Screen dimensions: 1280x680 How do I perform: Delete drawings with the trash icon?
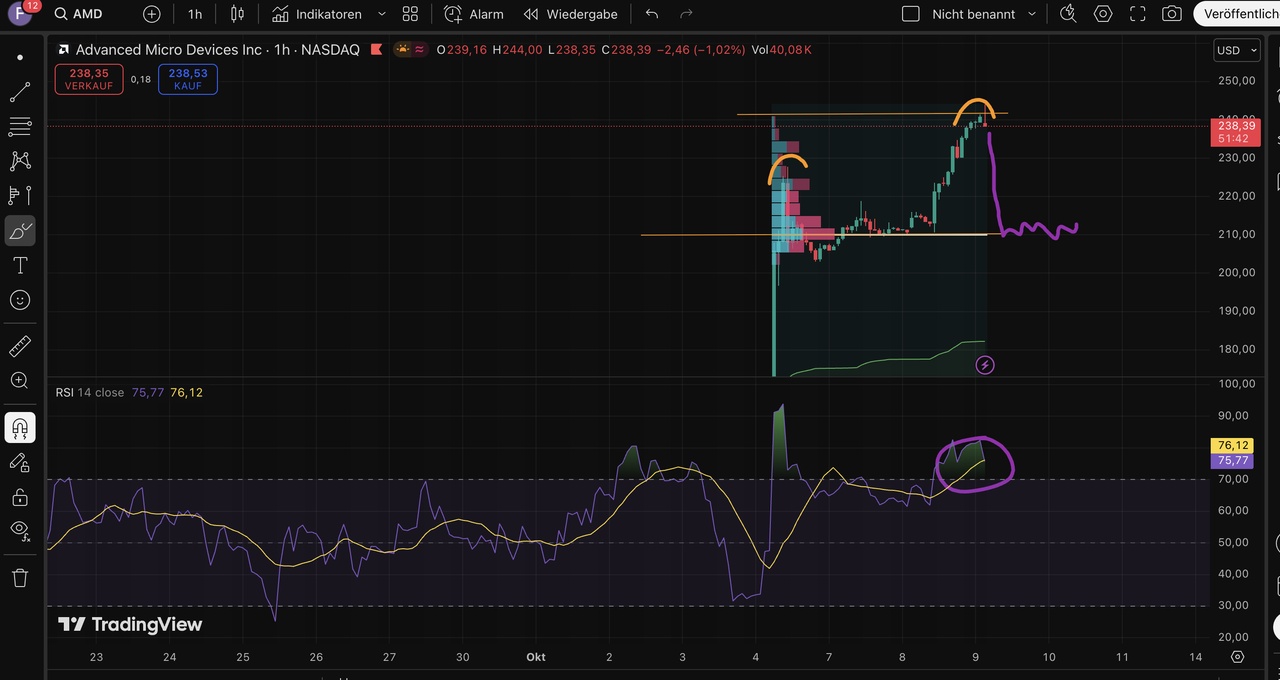(x=20, y=578)
